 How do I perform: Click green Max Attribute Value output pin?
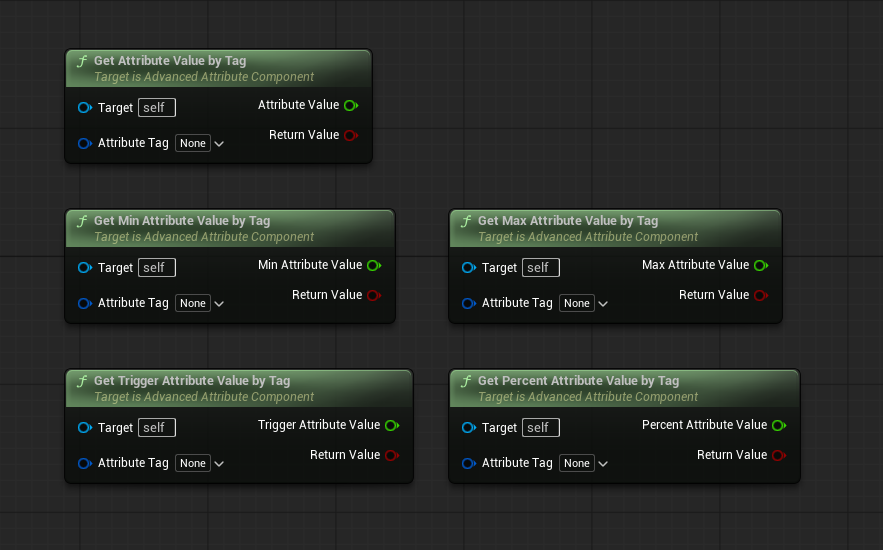[761, 265]
